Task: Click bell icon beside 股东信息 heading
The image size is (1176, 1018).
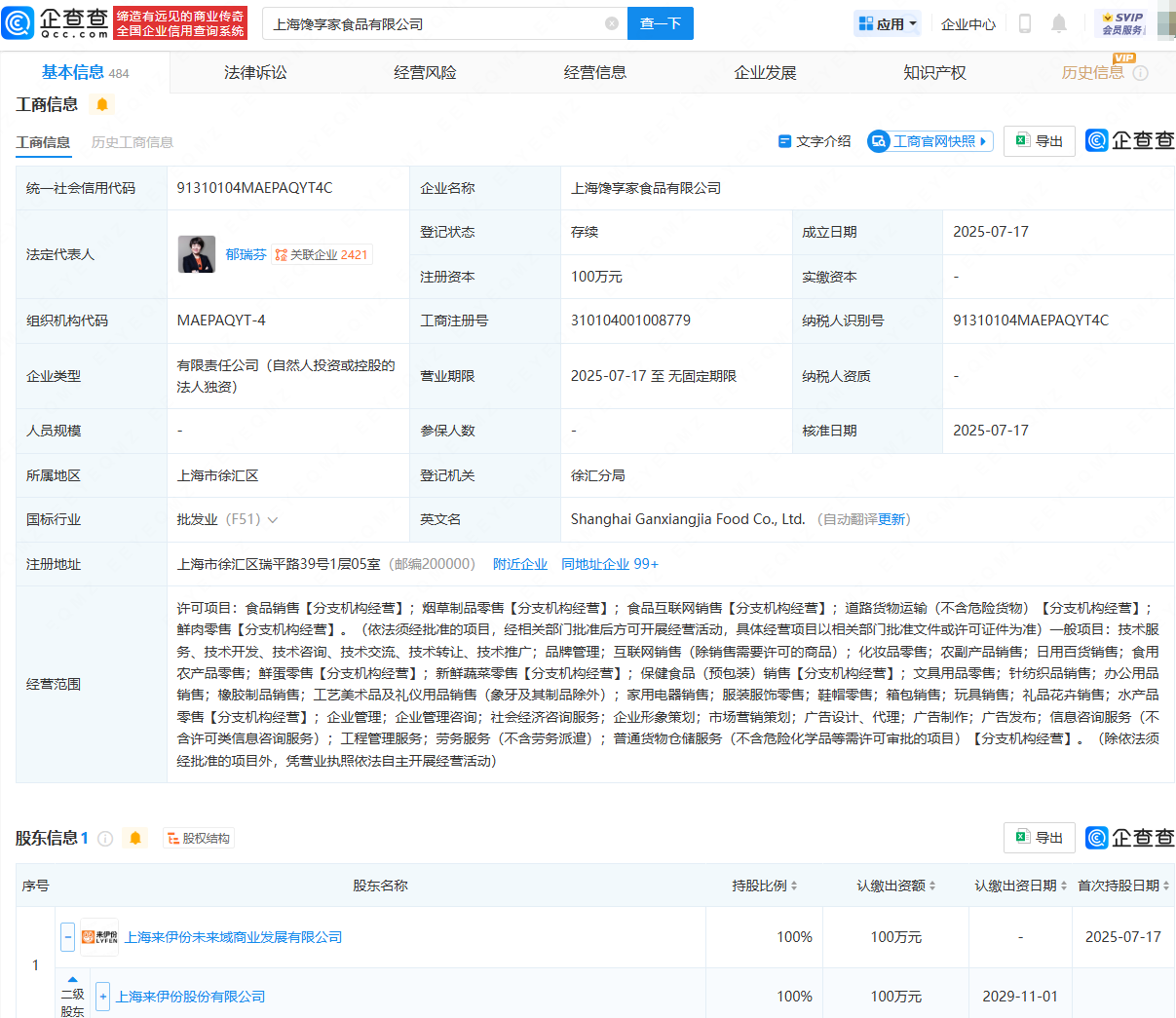Action: point(135,838)
